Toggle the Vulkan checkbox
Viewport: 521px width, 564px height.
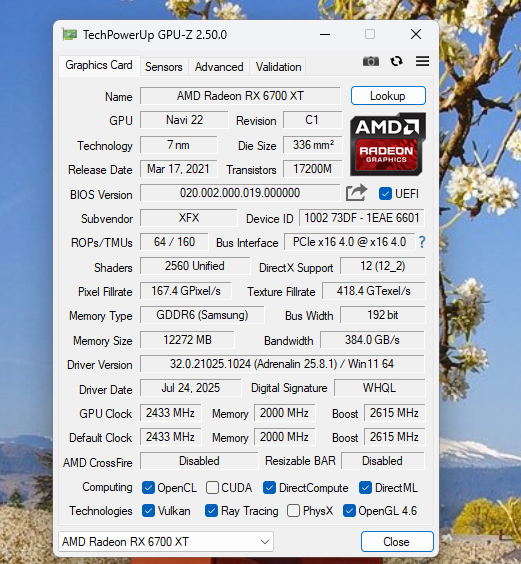pos(148,511)
